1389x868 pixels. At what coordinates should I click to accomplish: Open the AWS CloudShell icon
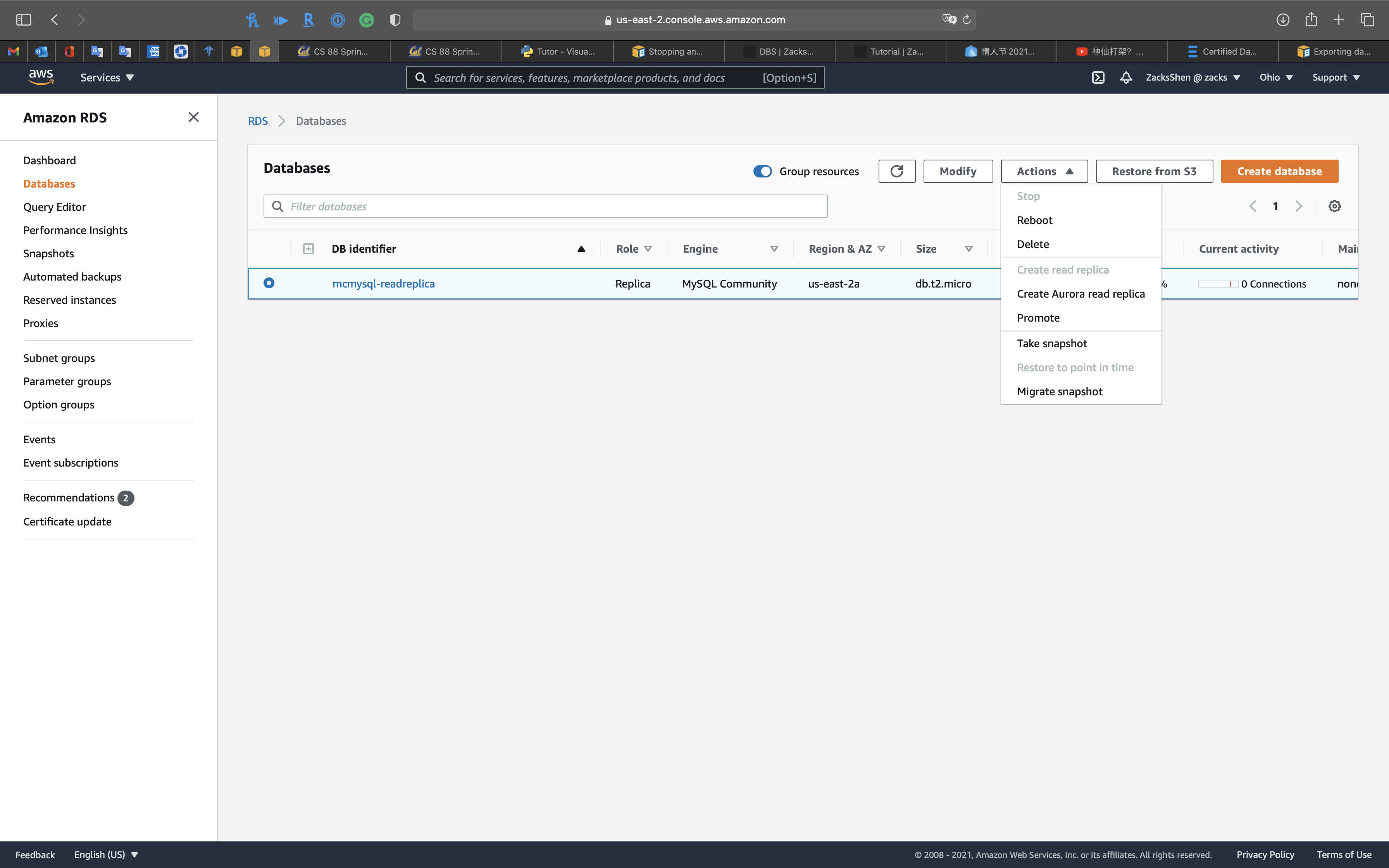coord(1098,77)
